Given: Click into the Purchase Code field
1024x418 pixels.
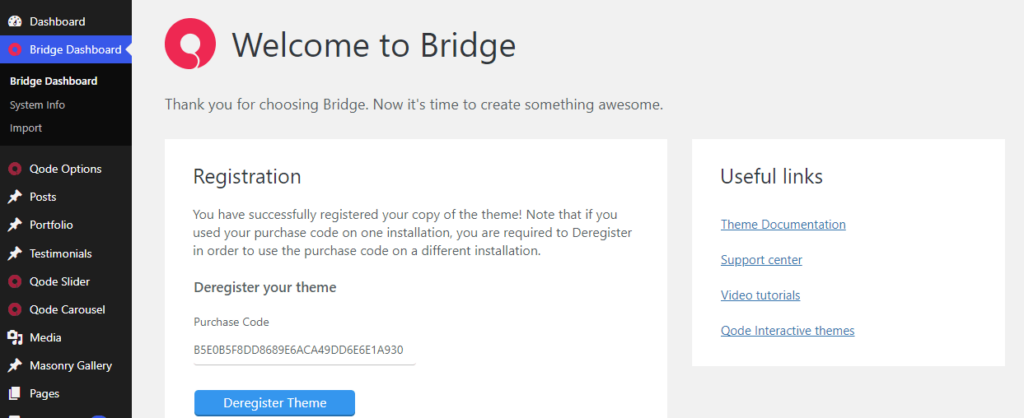Looking at the screenshot, I should [x=304, y=350].
